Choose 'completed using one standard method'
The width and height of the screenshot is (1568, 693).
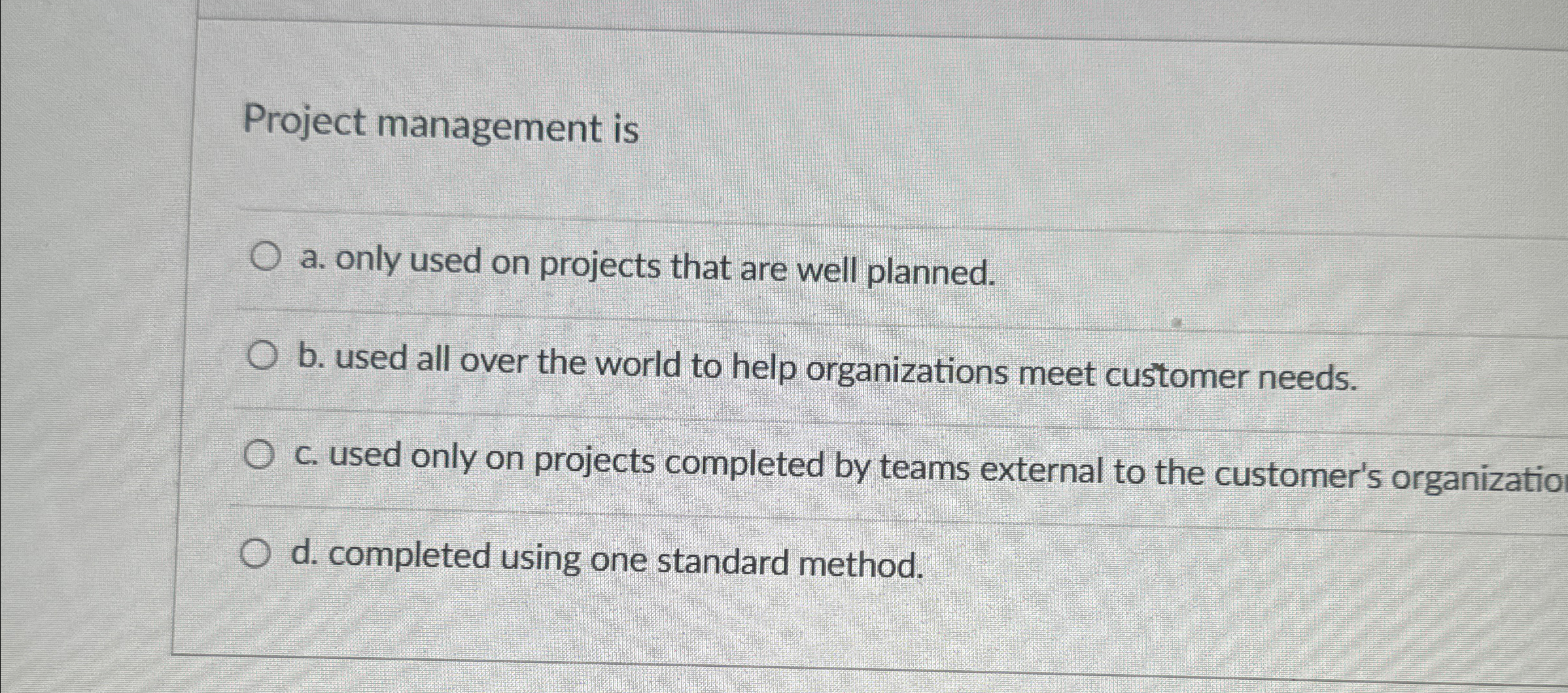[x=621, y=558]
